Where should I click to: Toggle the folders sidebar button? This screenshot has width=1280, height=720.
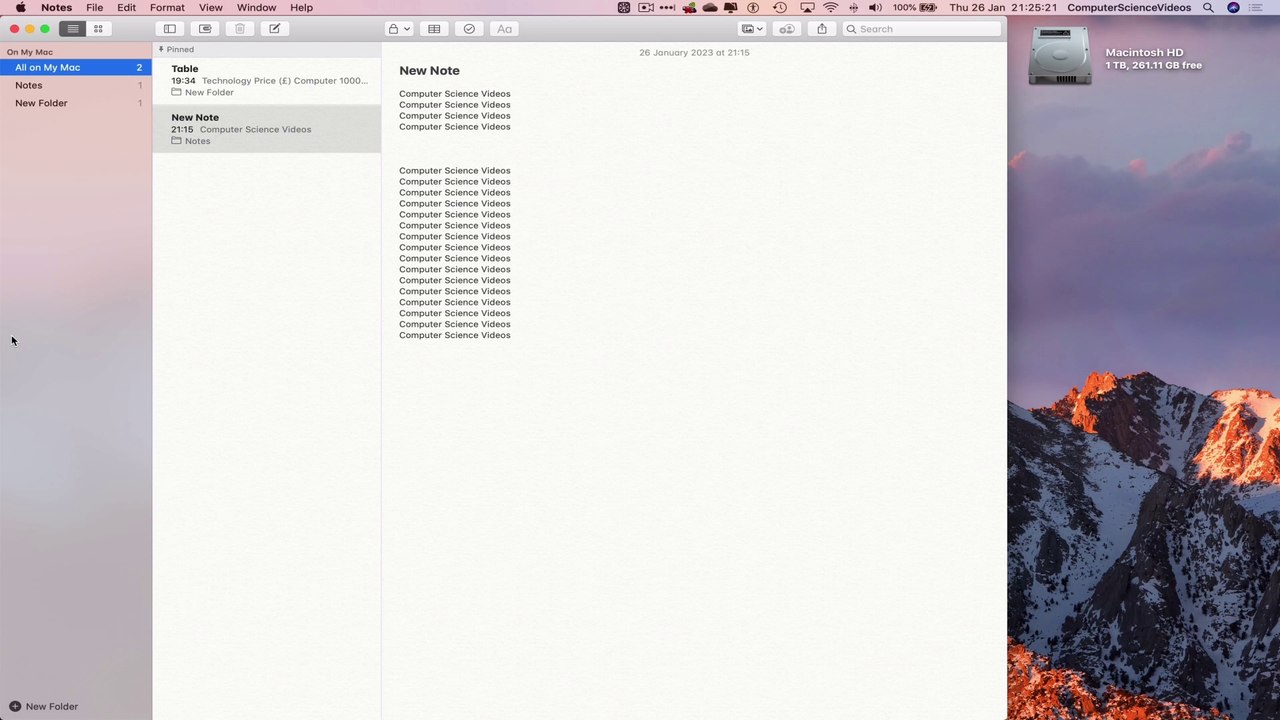click(x=170, y=29)
